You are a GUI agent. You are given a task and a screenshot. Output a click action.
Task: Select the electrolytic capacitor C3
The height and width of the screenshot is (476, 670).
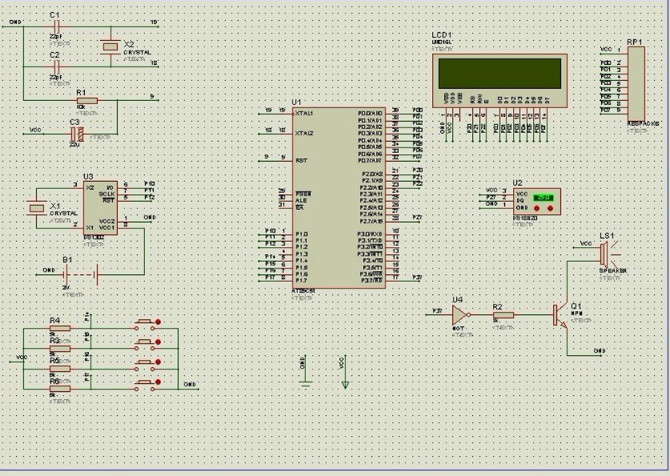[x=75, y=131]
